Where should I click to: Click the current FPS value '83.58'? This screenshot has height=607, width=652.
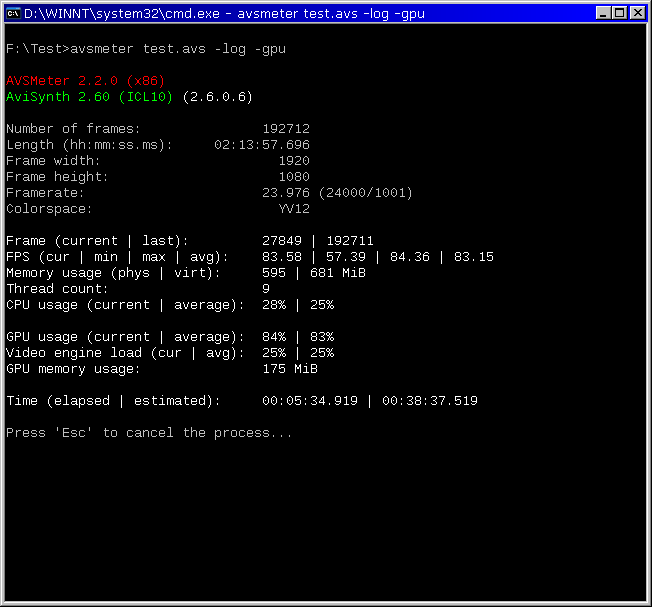coord(282,257)
